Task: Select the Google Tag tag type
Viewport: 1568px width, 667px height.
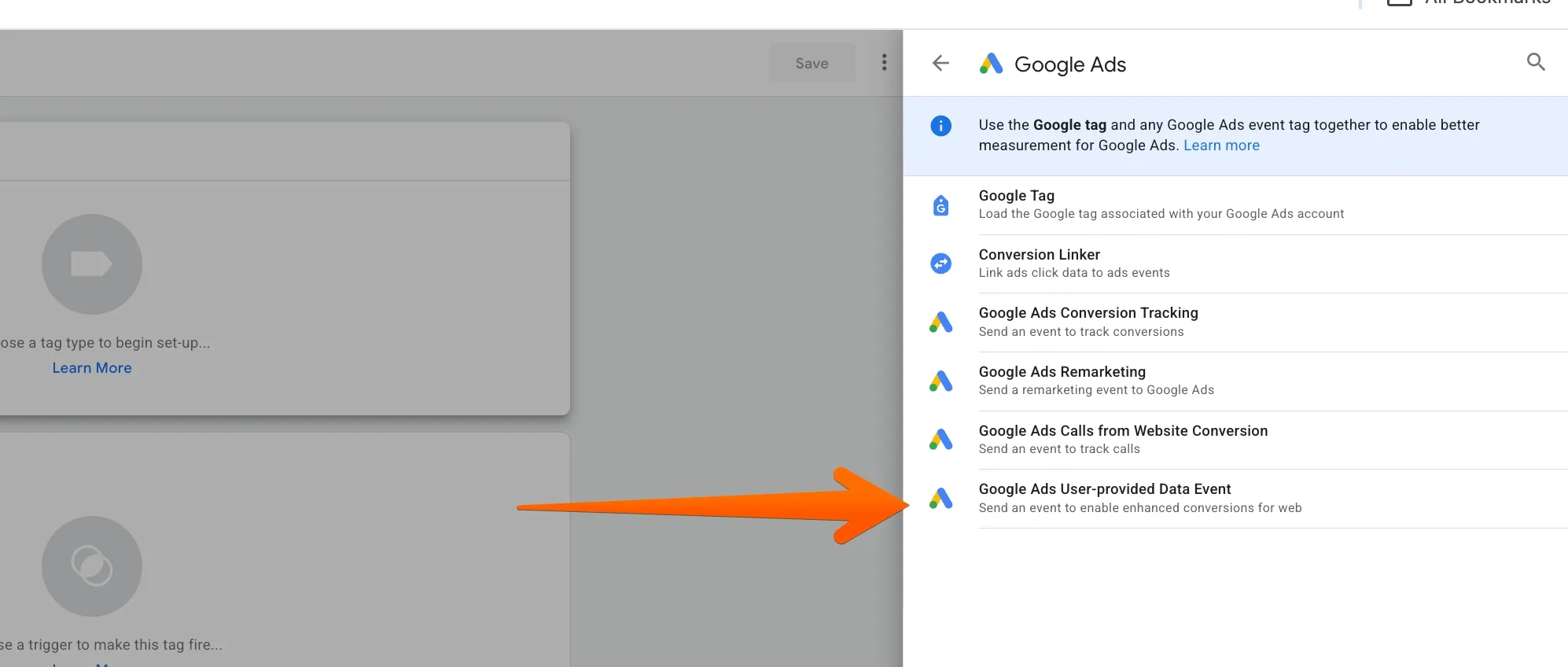Action: click(1235, 205)
